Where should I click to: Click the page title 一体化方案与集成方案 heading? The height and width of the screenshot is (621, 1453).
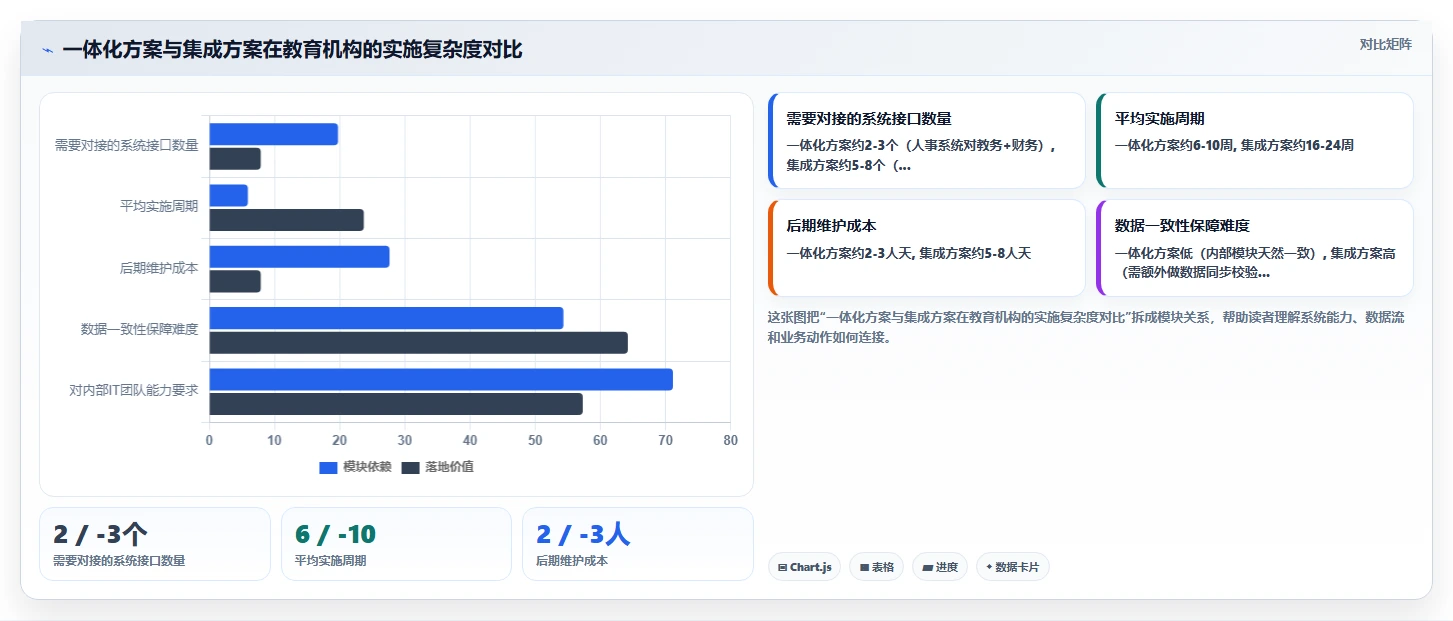[x=292, y=50]
